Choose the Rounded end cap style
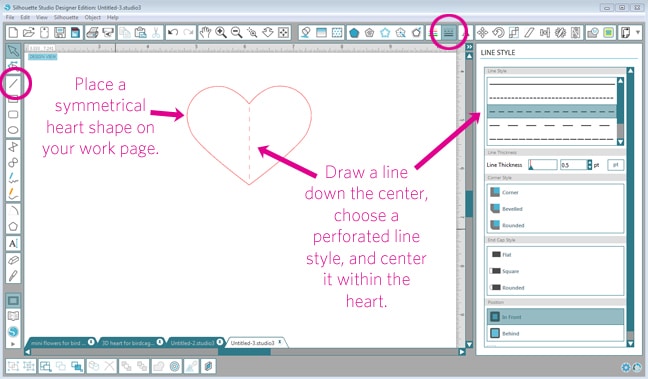The height and width of the screenshot is (379, 648). coord(555,288)
